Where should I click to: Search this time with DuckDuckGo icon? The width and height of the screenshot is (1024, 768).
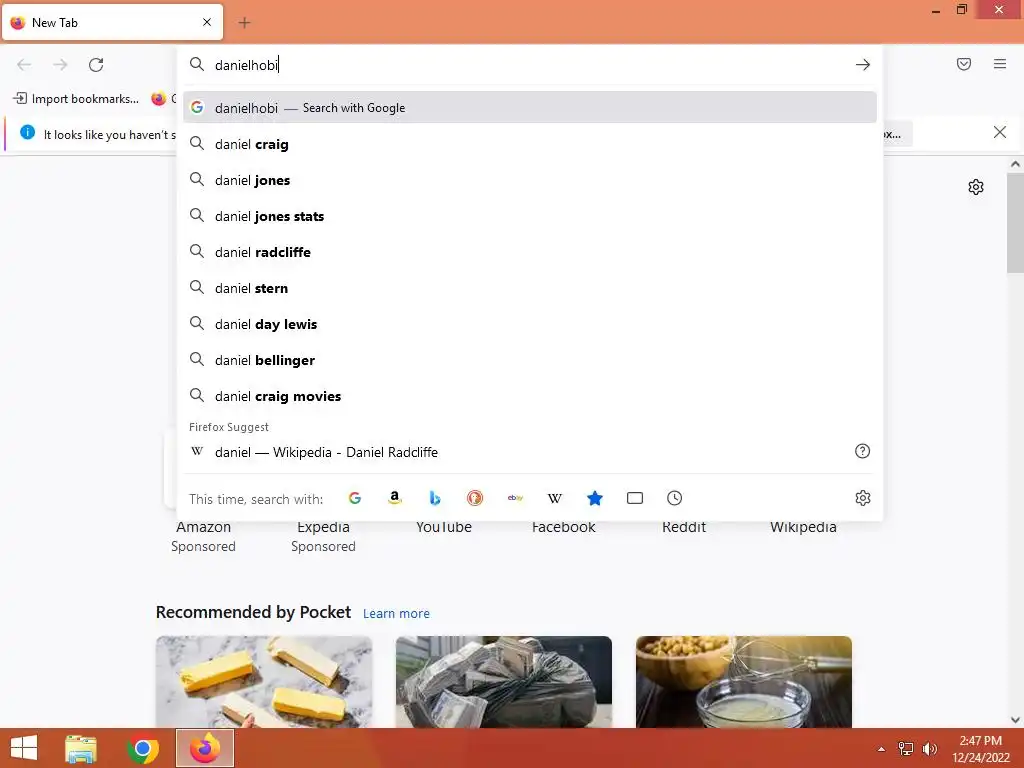(x=475, y=498)
